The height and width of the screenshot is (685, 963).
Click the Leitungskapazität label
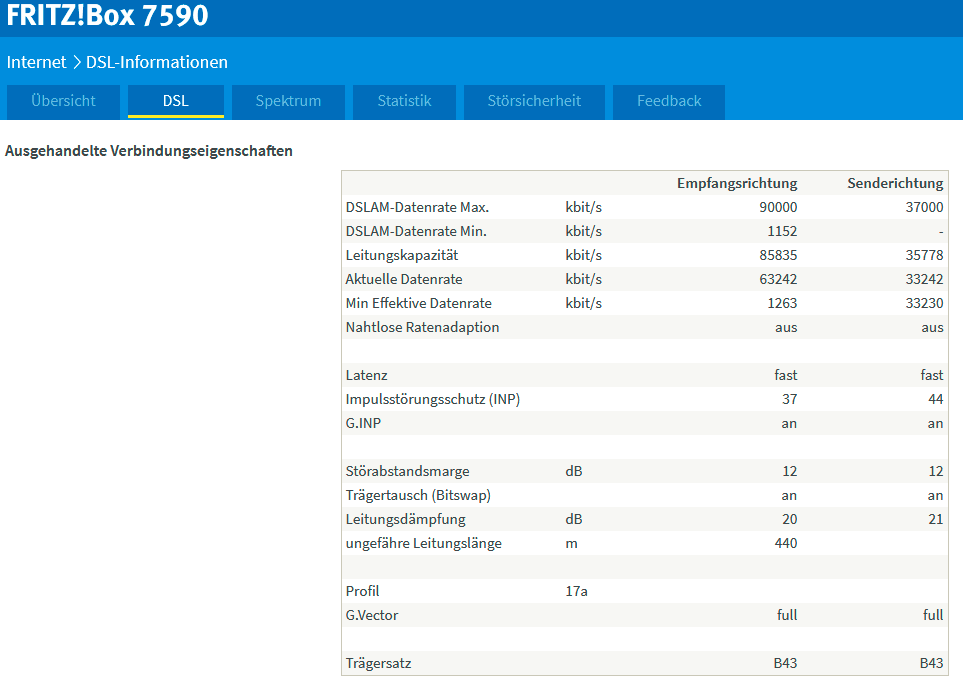click(402, 255)
